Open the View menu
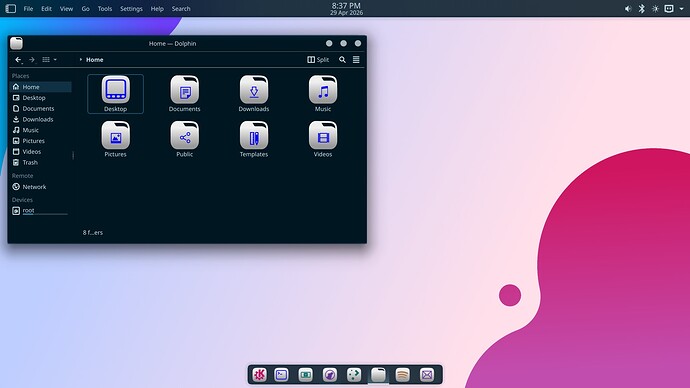The image size is (690, 388). 66,9
